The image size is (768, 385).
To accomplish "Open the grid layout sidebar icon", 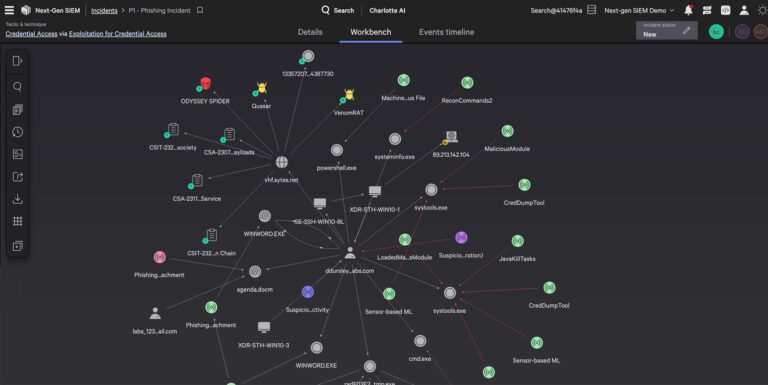I will (x=18, y=221).
